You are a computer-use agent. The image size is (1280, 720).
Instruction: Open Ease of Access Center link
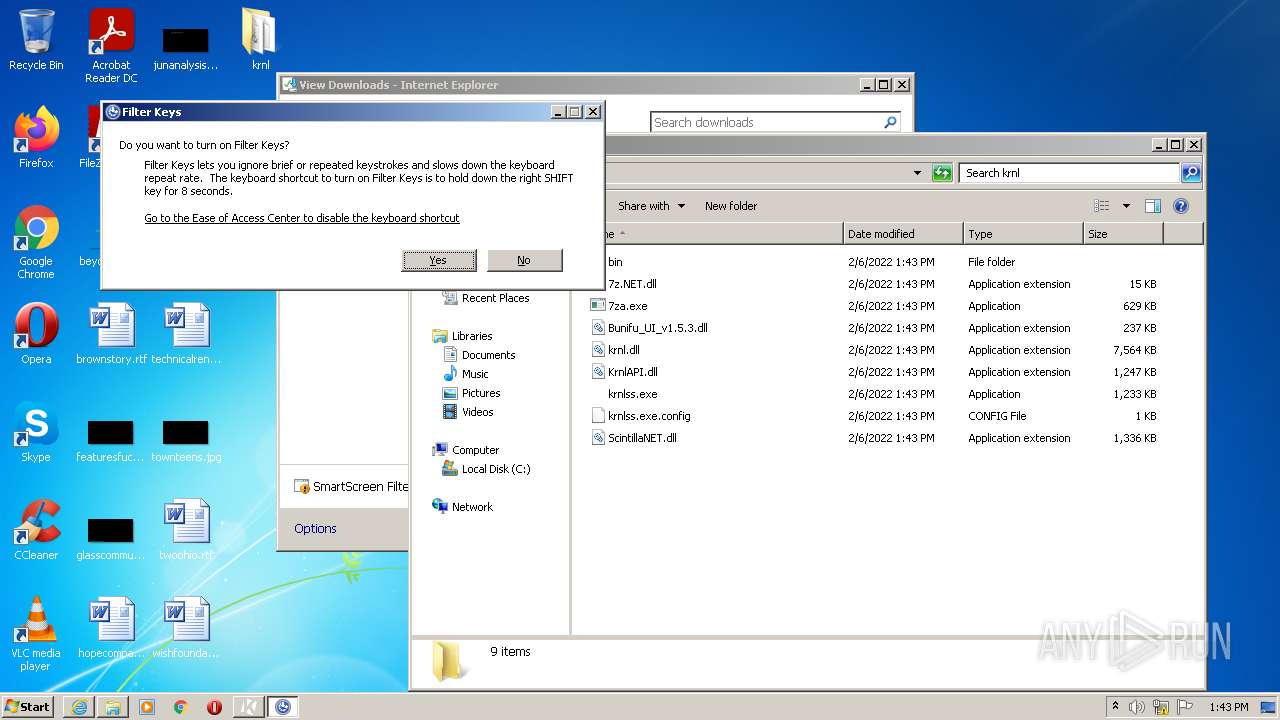click(x=302, y=218)
